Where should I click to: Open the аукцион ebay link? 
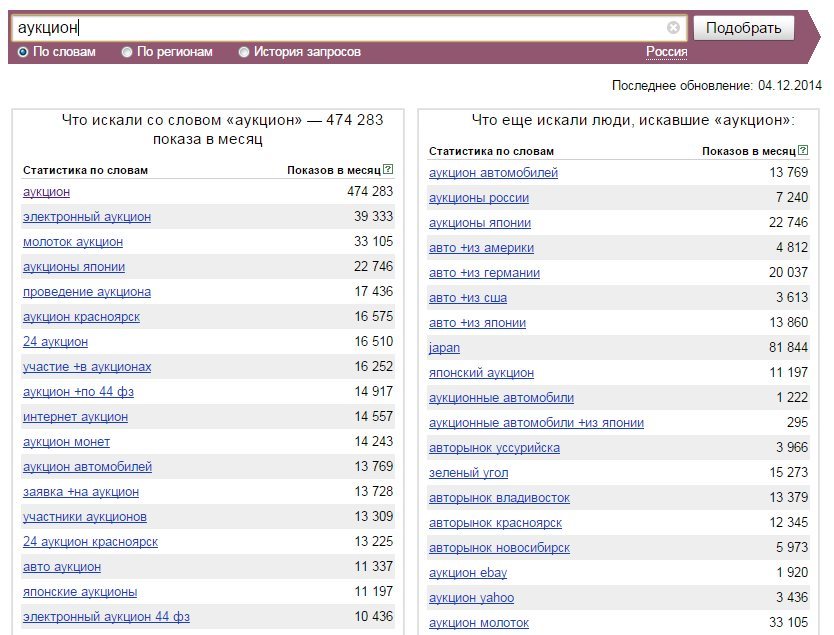(x=468, y=573)
